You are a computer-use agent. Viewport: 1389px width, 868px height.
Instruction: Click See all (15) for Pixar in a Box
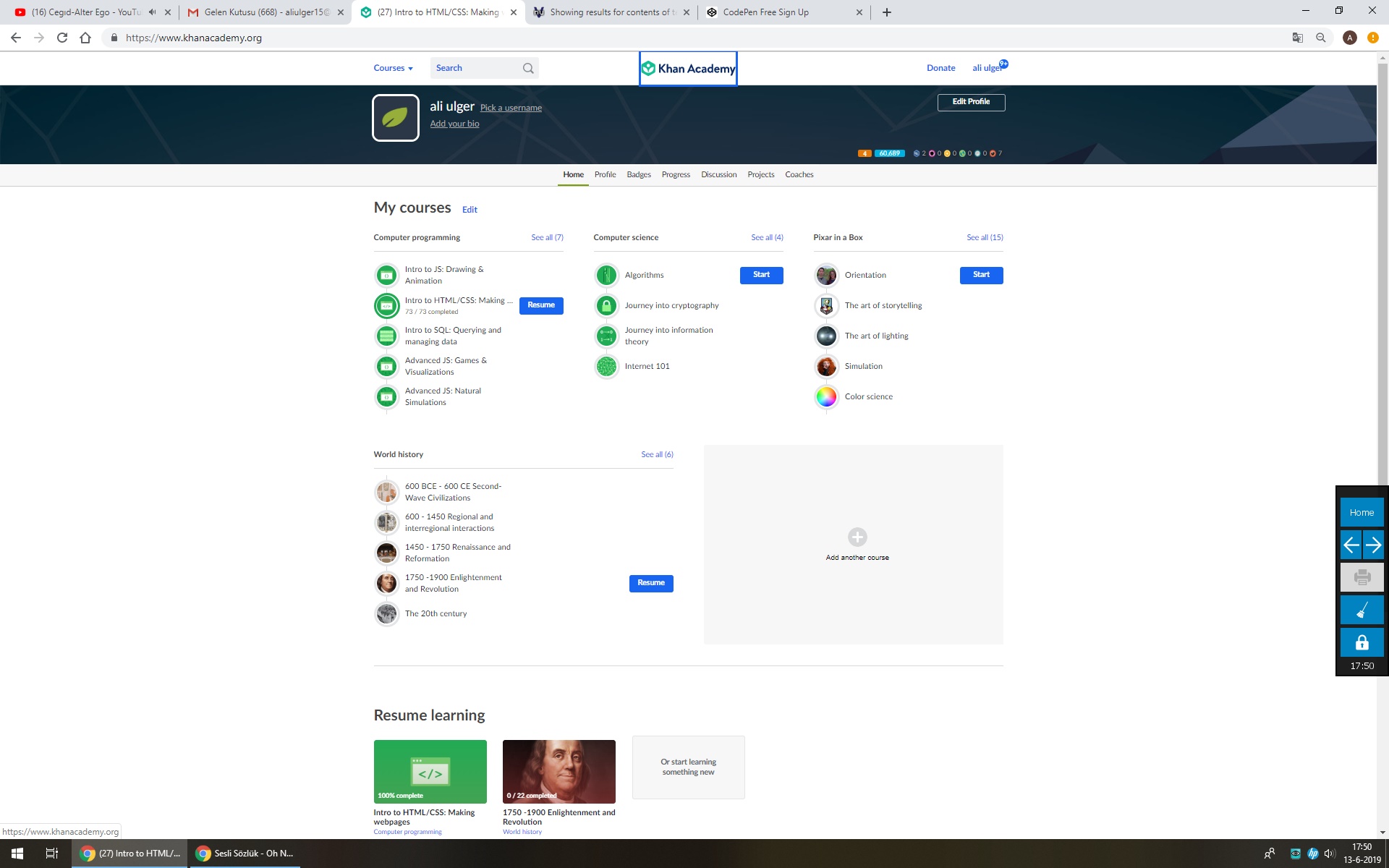(985, 237)
